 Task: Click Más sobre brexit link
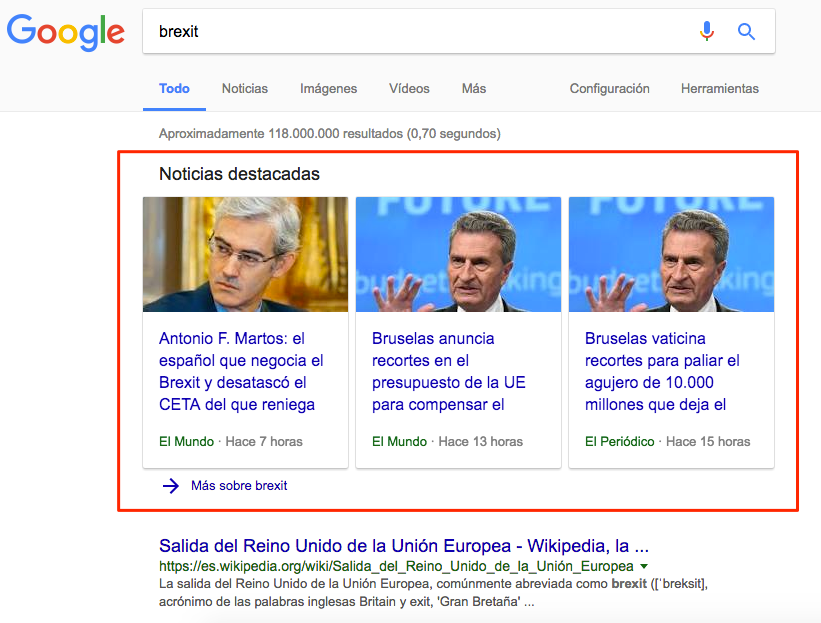(239, 486)
